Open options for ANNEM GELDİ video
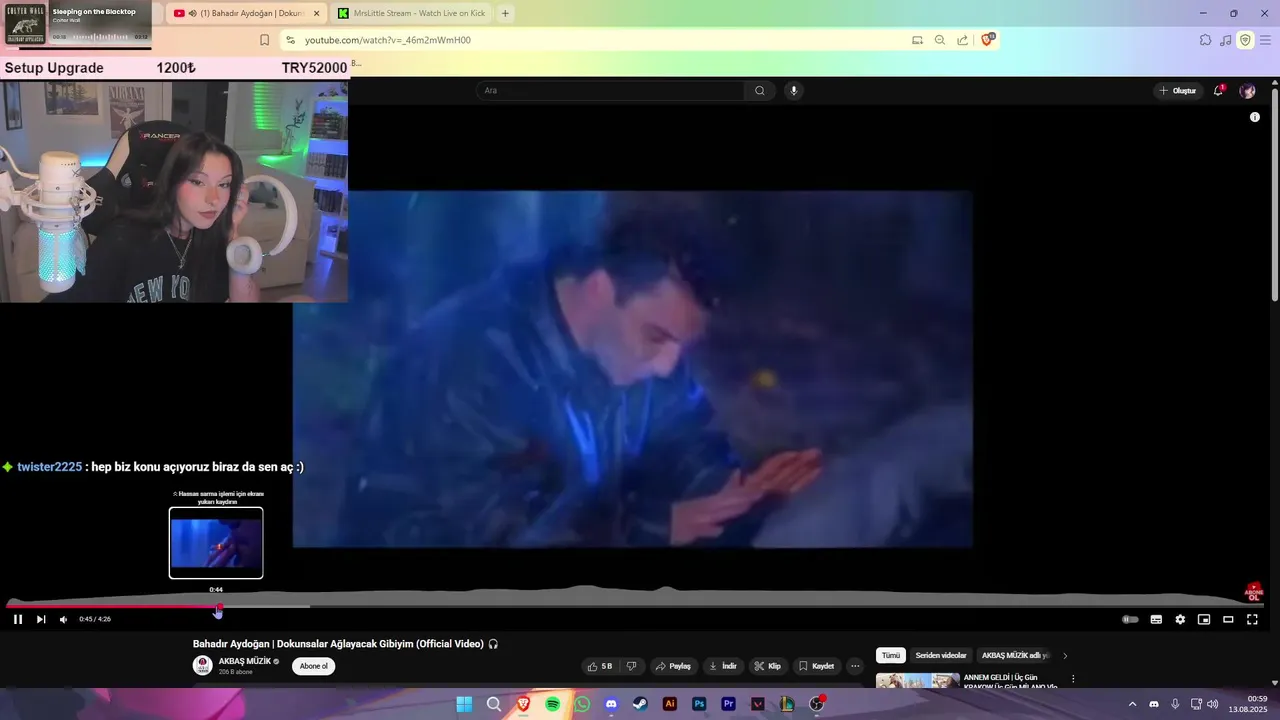The height and width of the screenshot is (720, 1280). [1073, 679]
